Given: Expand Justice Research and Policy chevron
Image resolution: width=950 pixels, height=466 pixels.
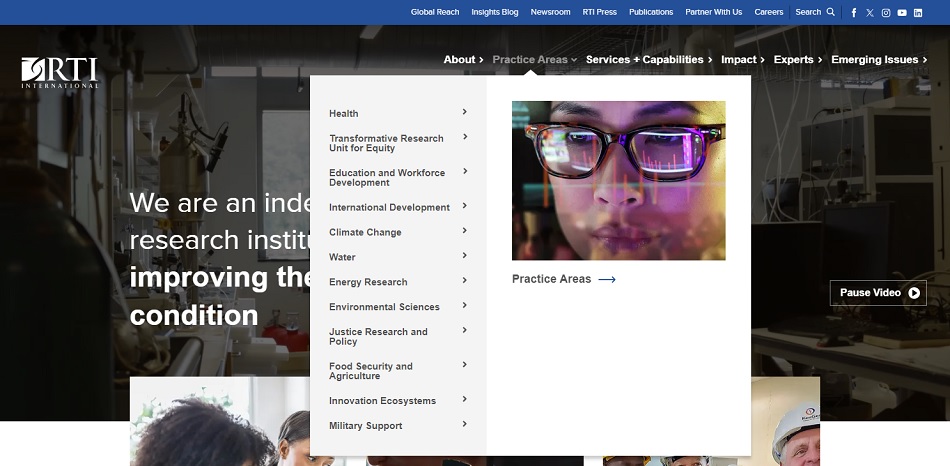Looking at the screenshot, I should tap(465, 330).
